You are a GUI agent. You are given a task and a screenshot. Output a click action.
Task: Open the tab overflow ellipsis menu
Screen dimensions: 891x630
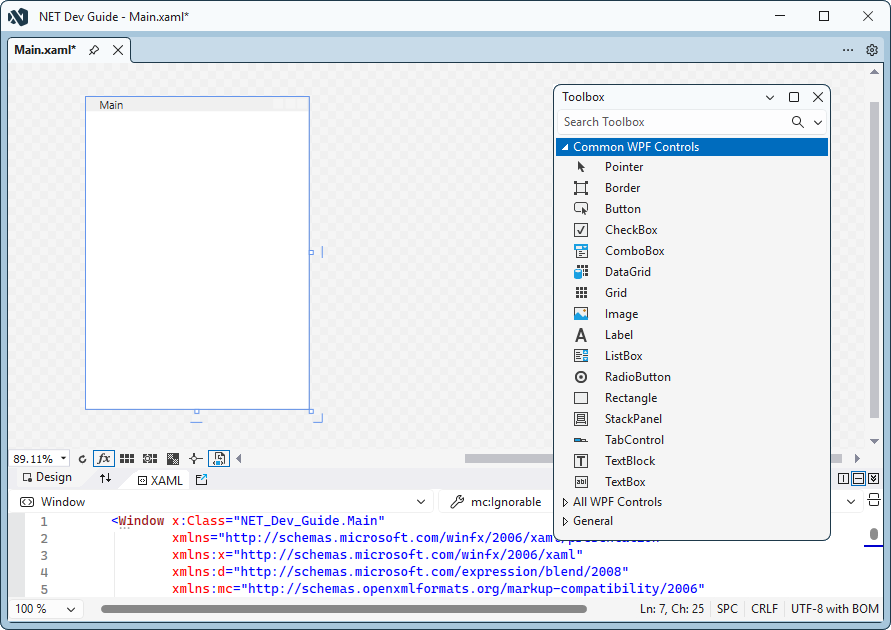pyautogui.click(x=848, y=50)
